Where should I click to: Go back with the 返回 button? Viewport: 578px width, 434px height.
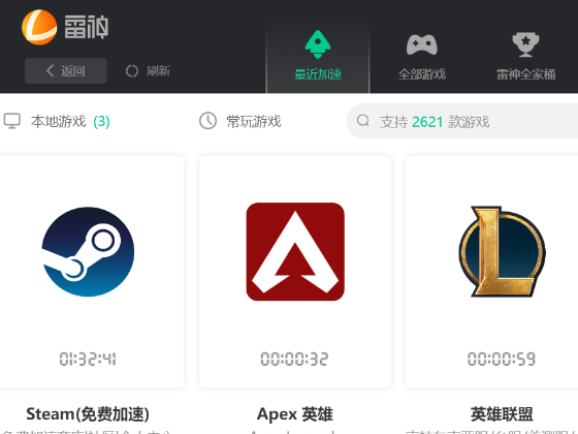pyautogui.click(x=66, y=71)
